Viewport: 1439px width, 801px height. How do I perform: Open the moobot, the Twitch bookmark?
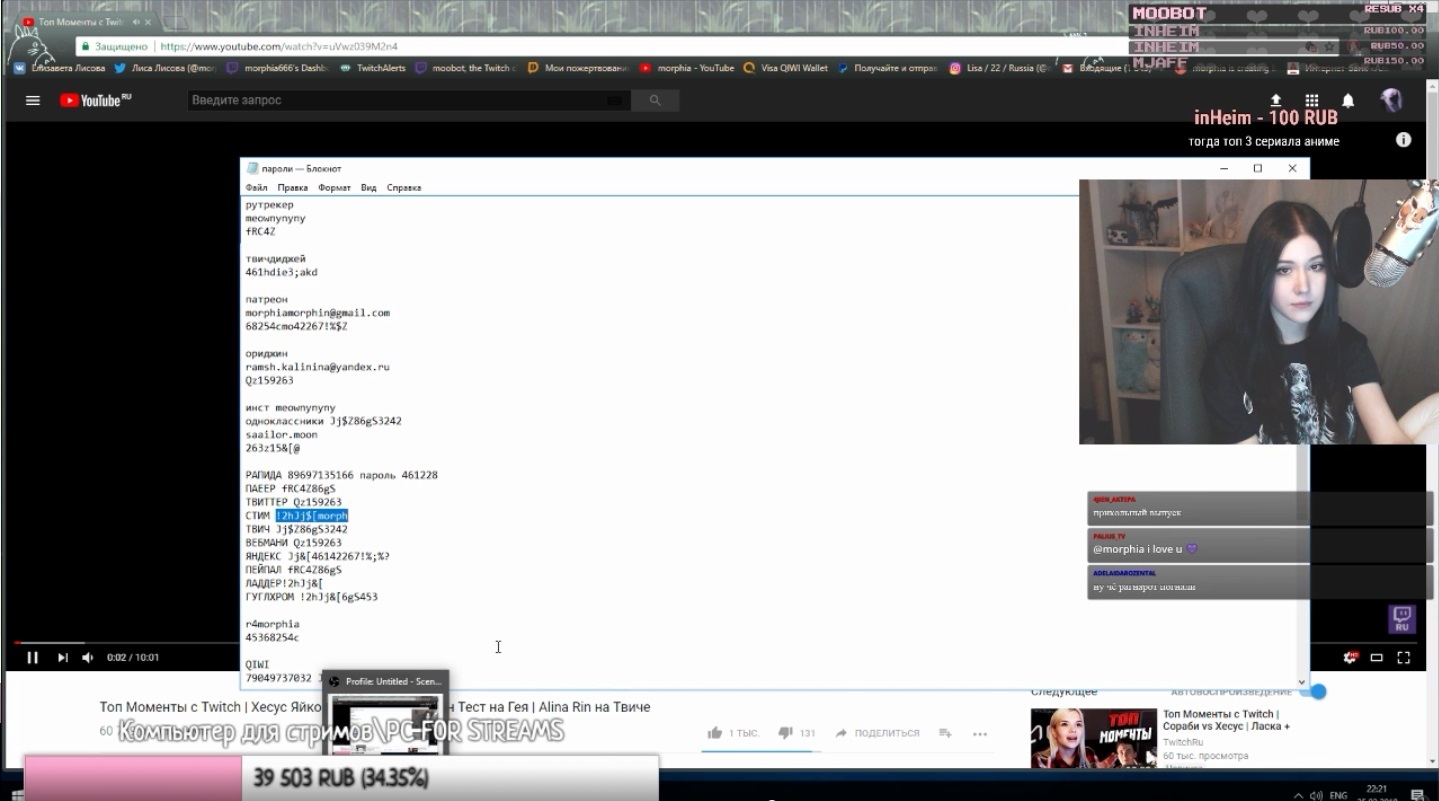coord(466,68)
